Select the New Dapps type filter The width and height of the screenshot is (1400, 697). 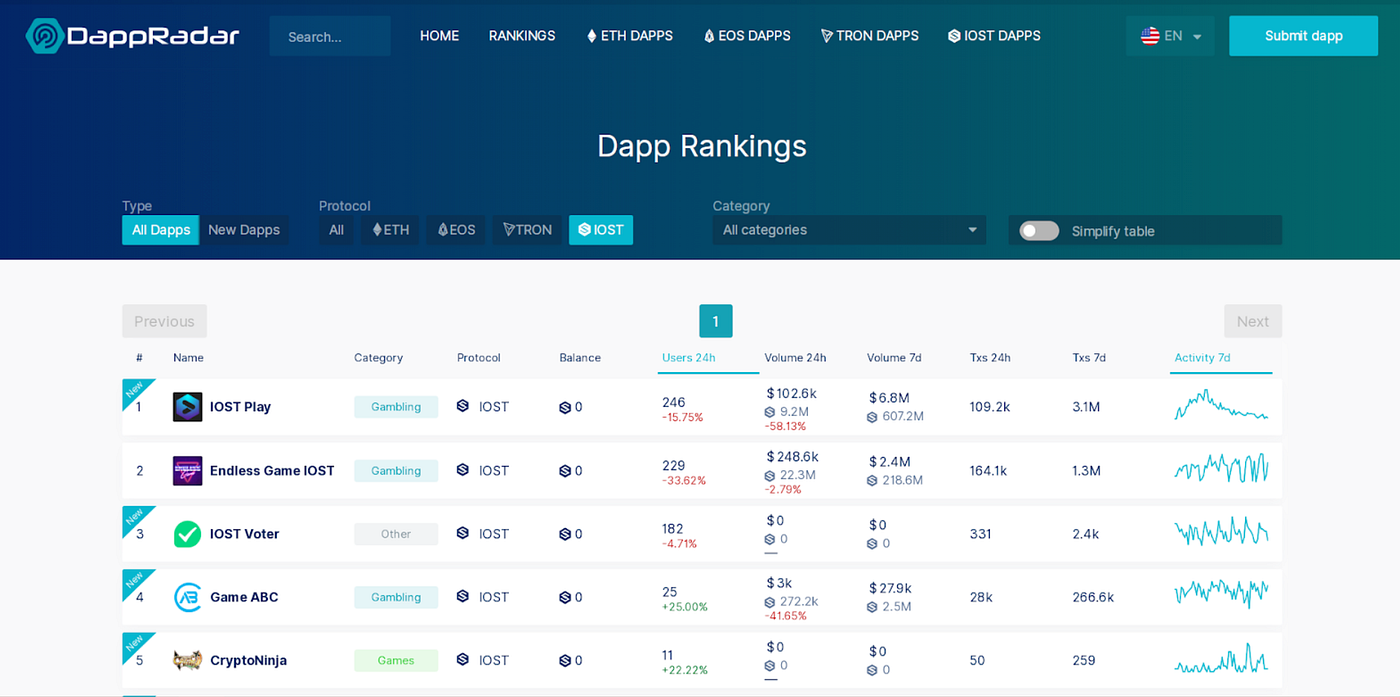point(244,230)
